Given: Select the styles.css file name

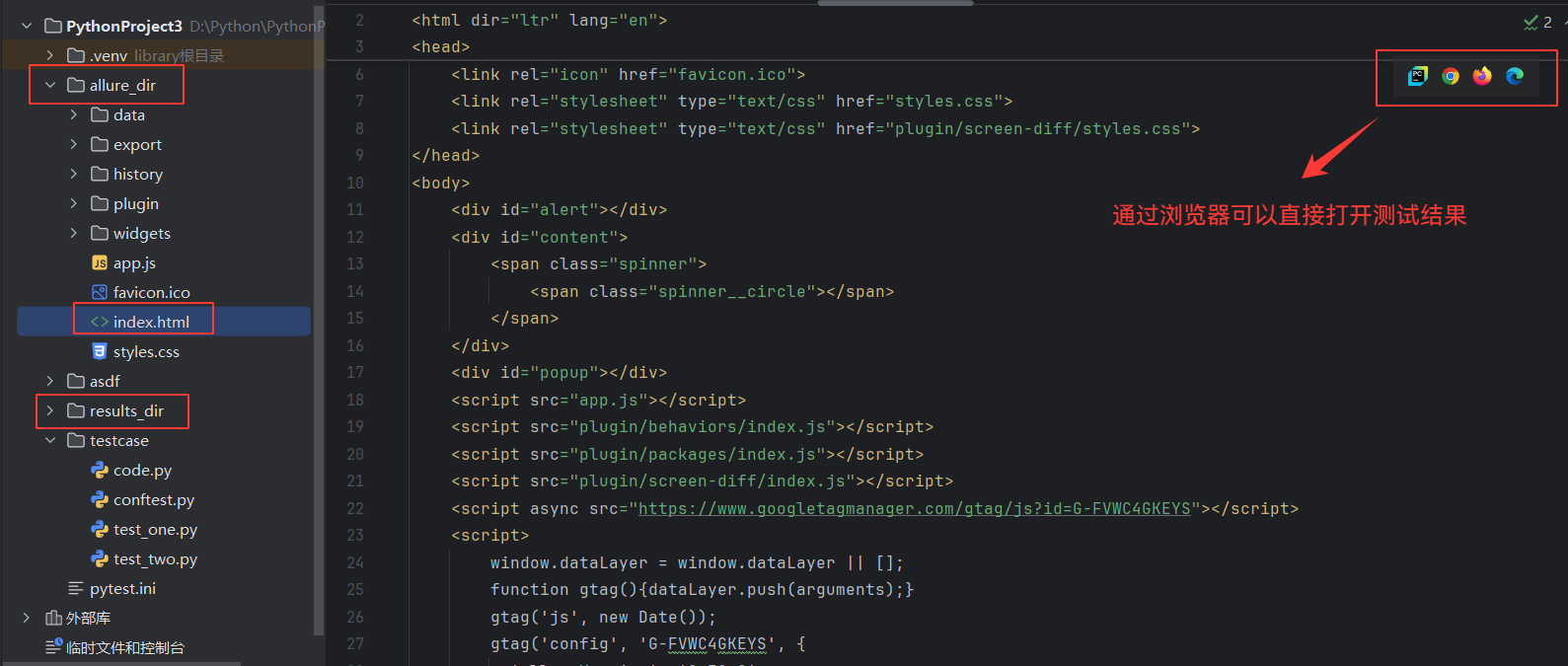Looking at the screenshot, I should [146, 351].
